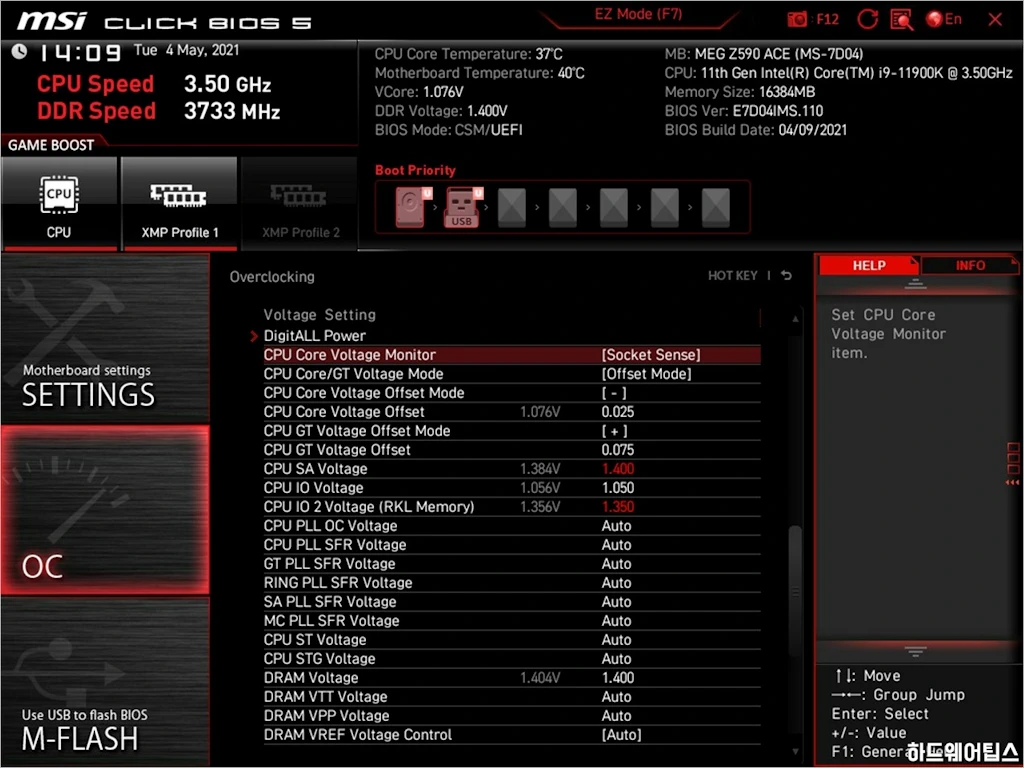This screenshot has width=1024, height=768.
Task: Select MC PLL SFR Voltage row
Action: point(512,620)
